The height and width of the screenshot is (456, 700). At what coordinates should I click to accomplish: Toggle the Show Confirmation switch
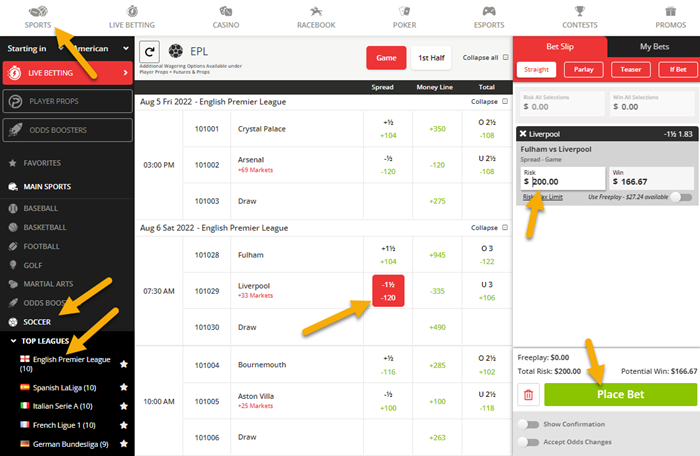[529, 424]
